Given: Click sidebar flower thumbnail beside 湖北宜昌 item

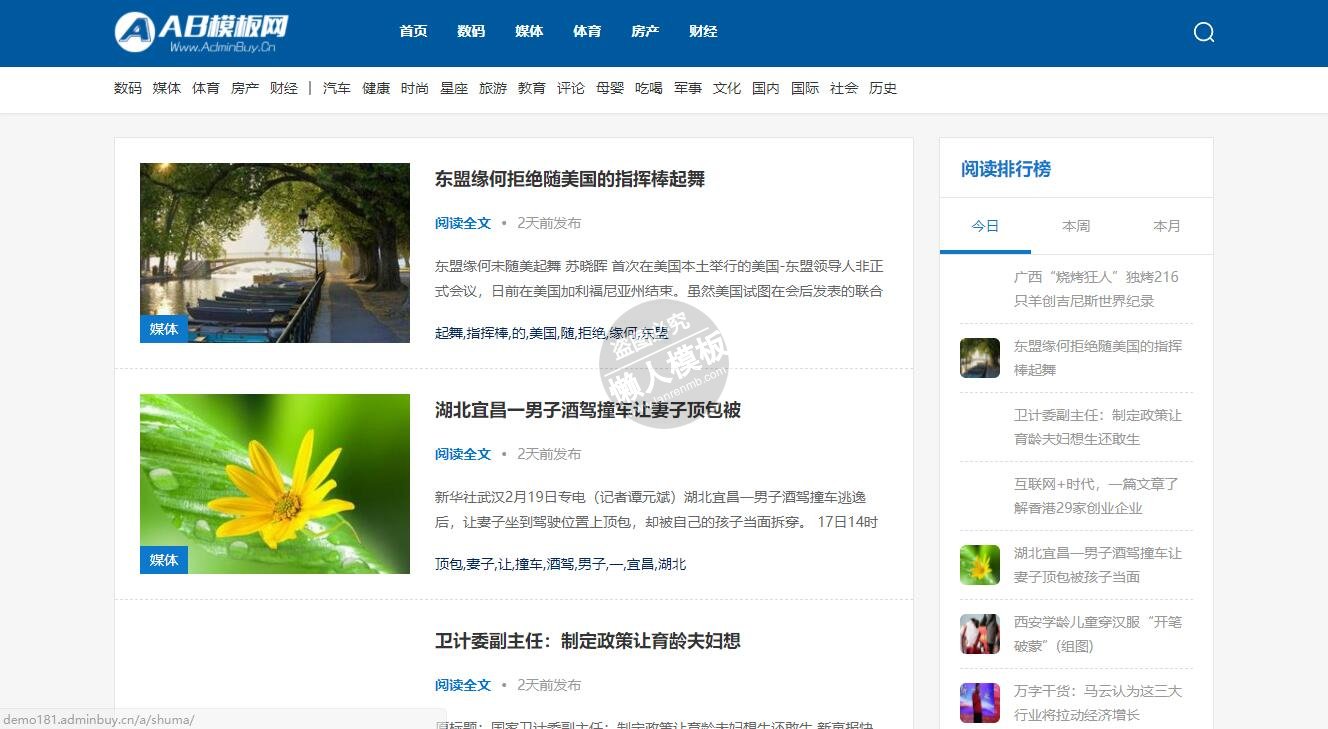Looking at the screenshot, I should [980, 565].
